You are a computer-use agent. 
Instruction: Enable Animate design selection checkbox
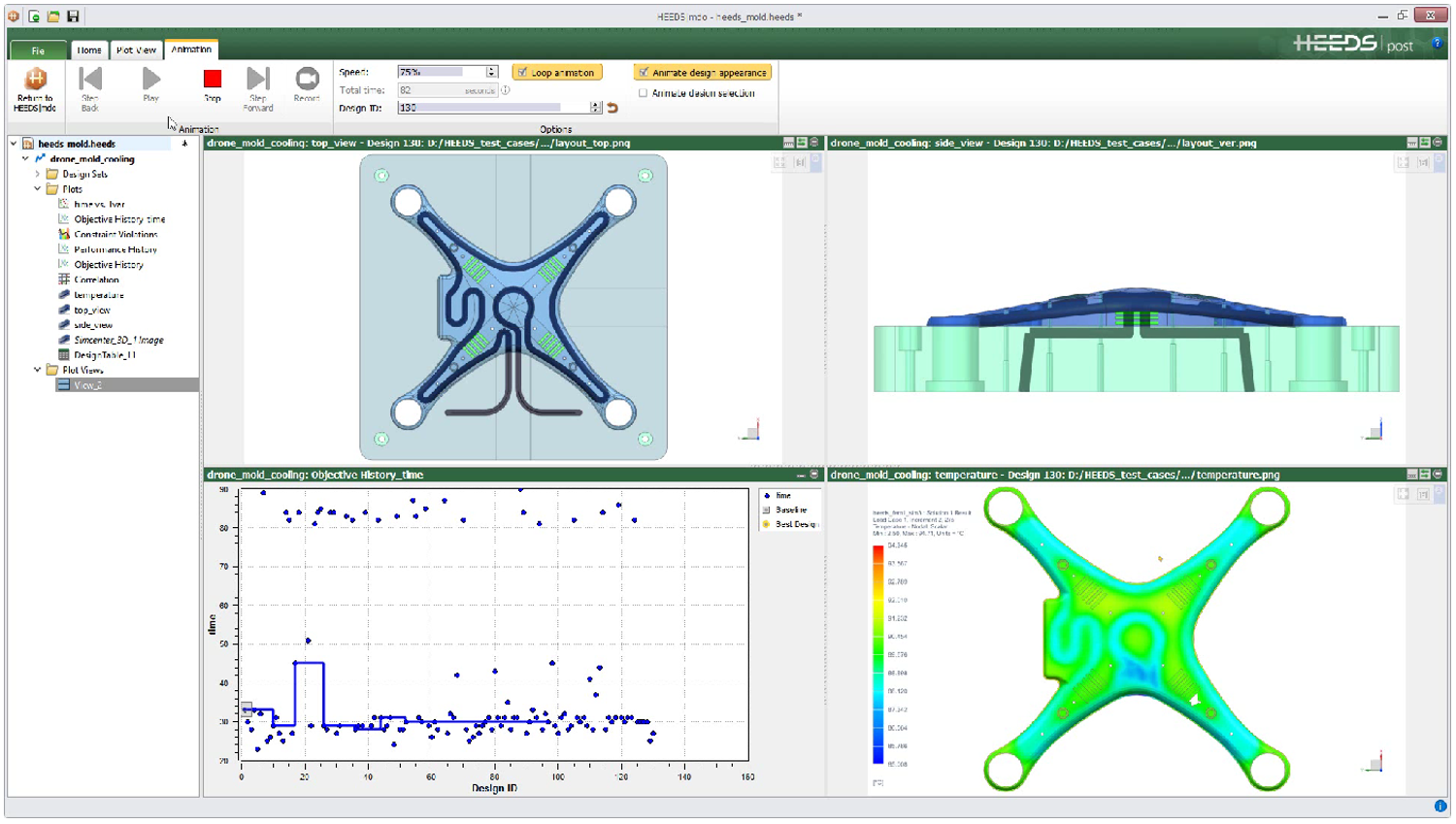click(x=643, y=93)
